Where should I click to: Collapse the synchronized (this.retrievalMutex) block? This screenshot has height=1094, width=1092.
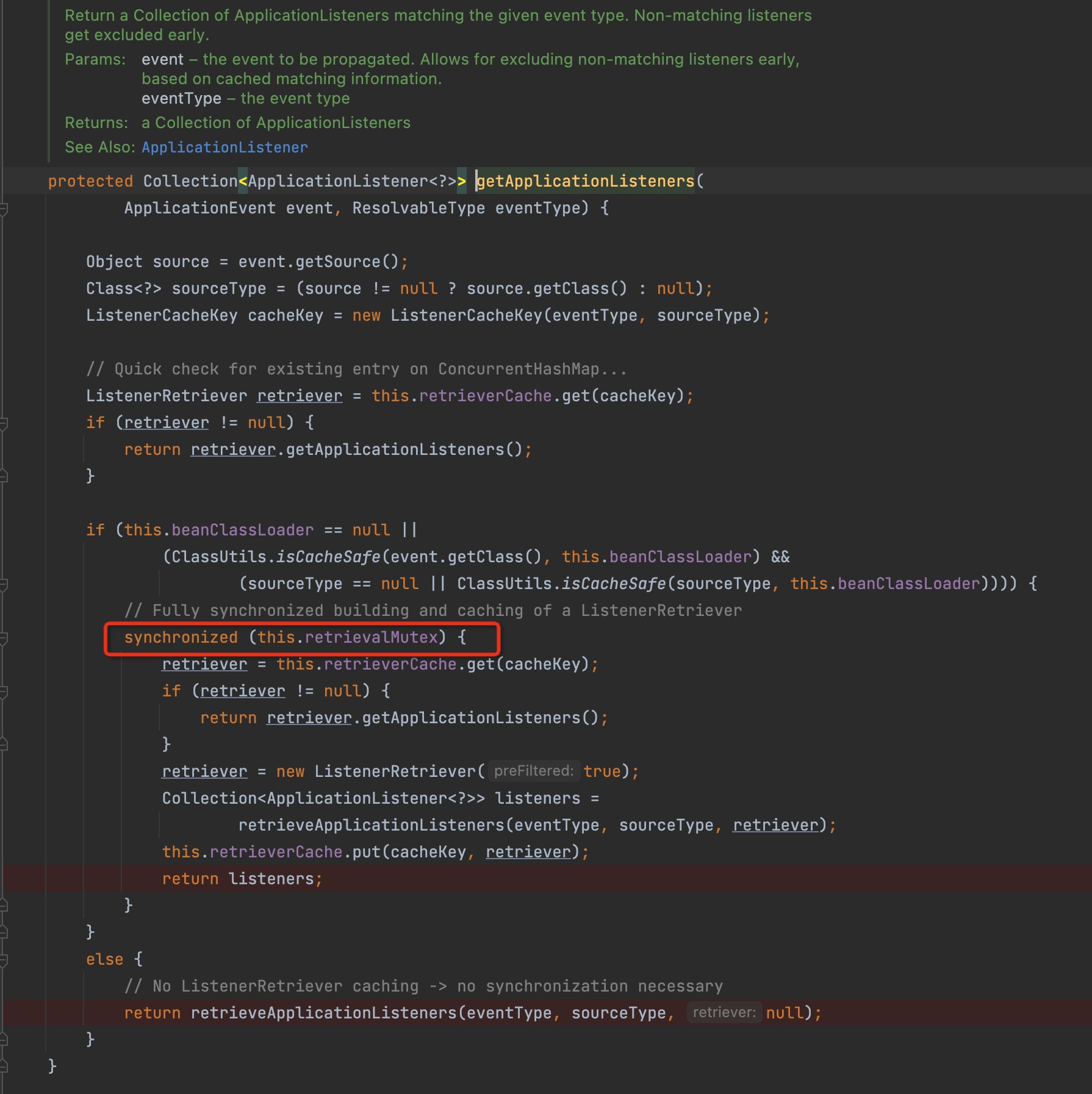[x=3, y=638]
